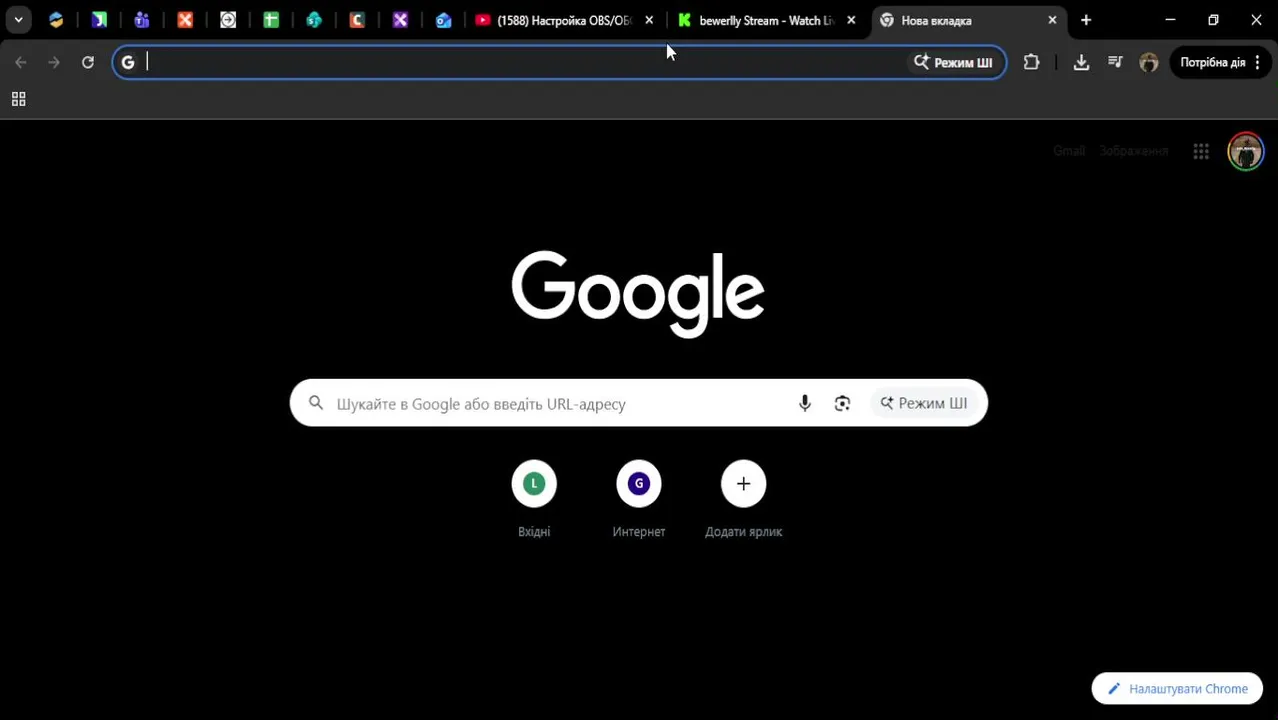Open the Extensions puzzle icon
The height and width of the screenshot is (720, 1278).
1031,62
